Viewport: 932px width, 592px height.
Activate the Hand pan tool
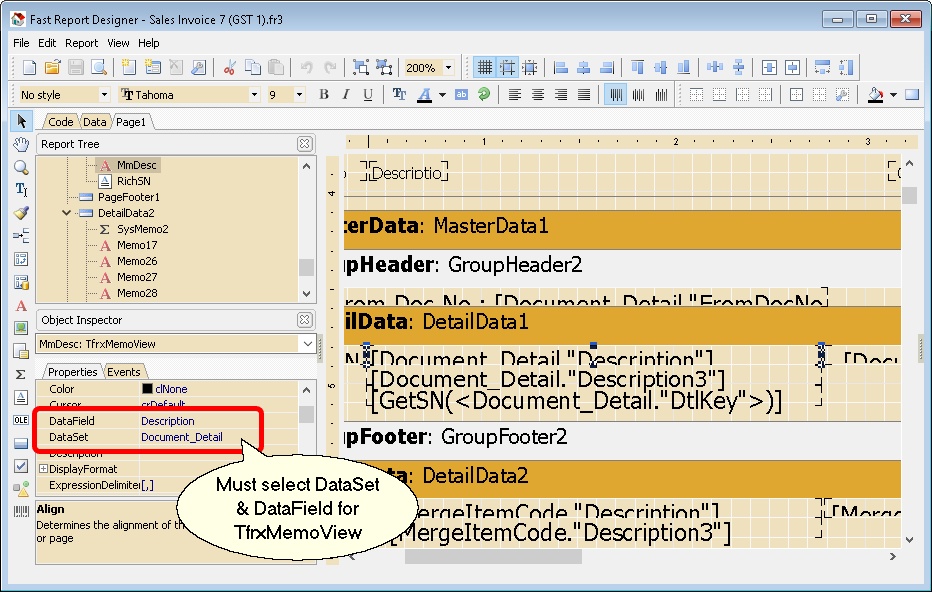21,144
